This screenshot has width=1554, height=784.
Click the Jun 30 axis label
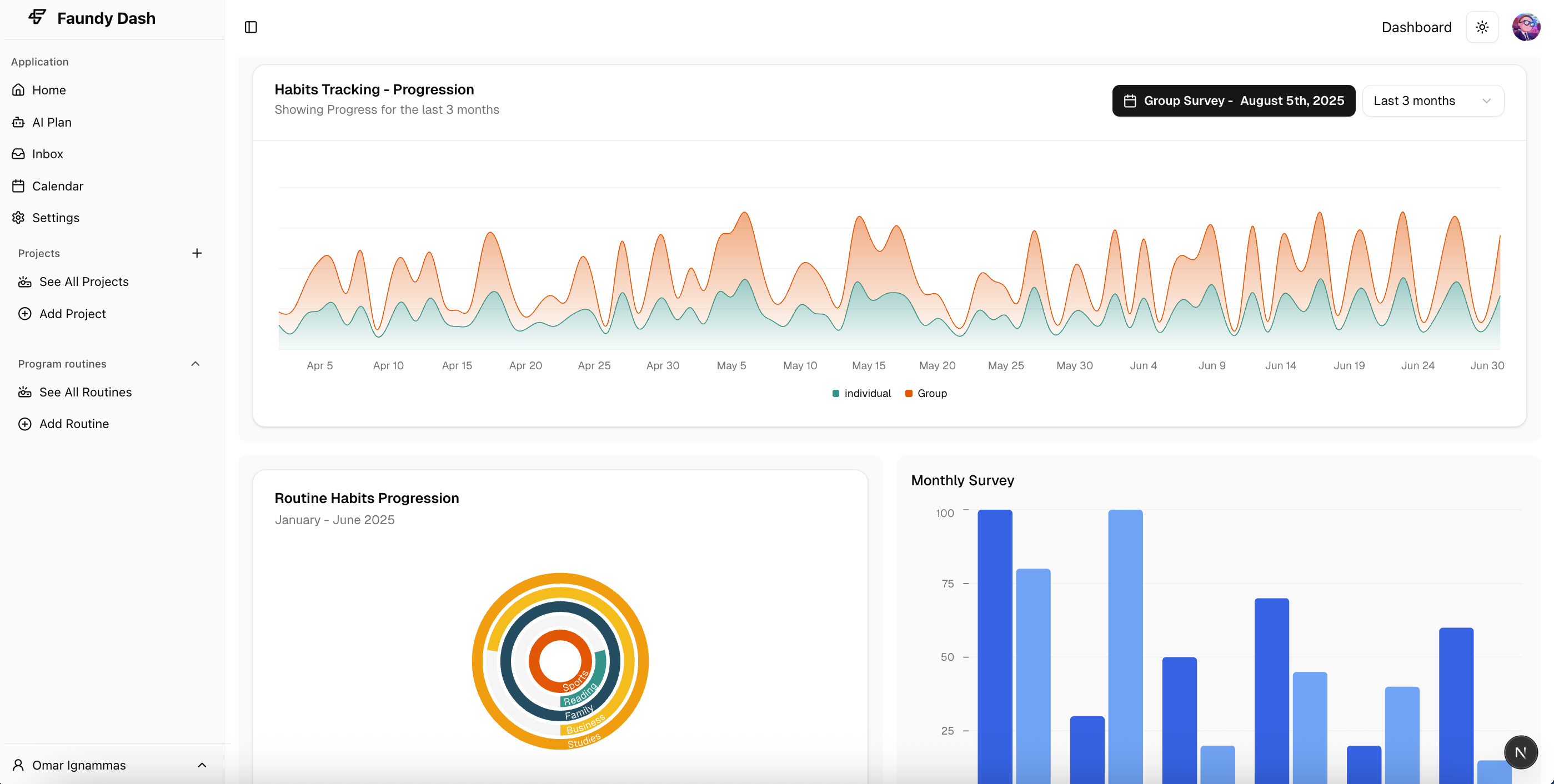(x=1487, y=365)
